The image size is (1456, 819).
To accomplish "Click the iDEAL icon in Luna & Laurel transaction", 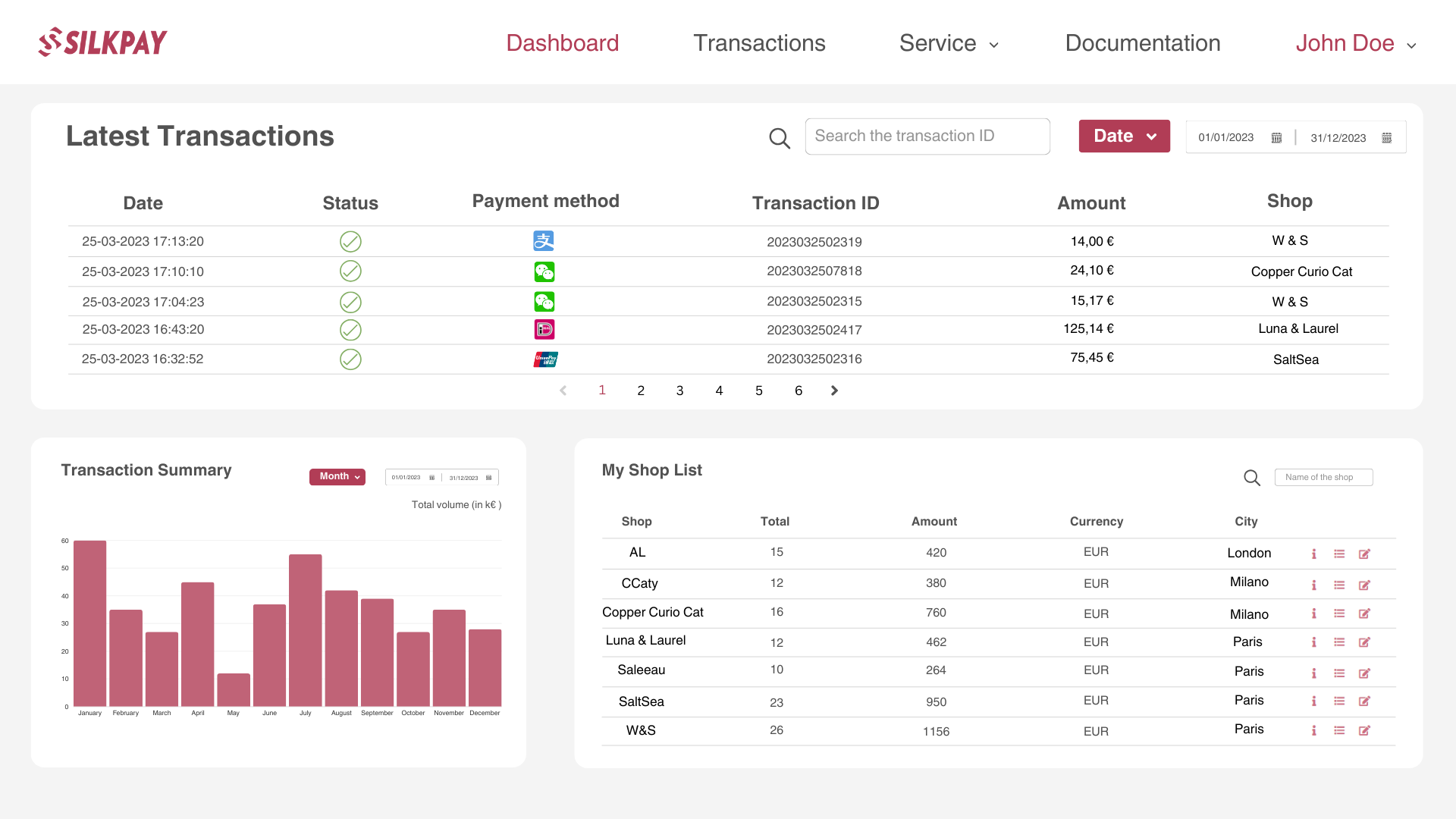I will tap(544, 329).
